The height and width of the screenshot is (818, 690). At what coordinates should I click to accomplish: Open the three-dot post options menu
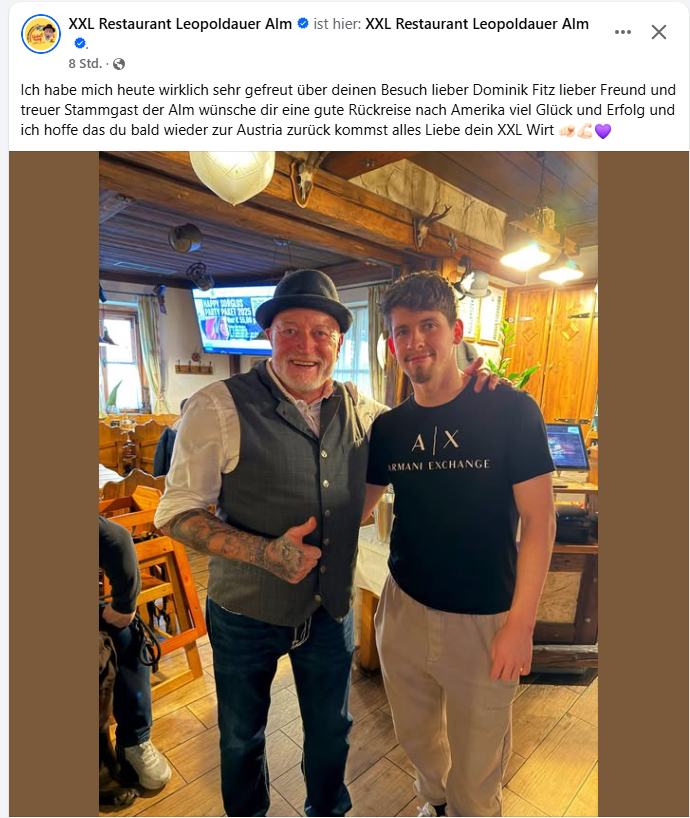point(623,32)
